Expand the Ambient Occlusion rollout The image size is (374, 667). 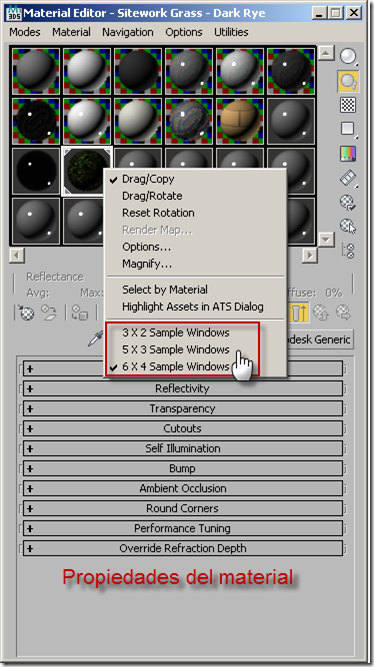(183, 488)
